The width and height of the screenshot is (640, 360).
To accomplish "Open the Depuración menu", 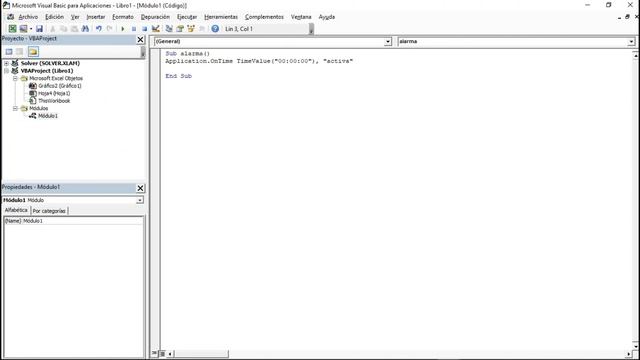I will coord(155,17).
